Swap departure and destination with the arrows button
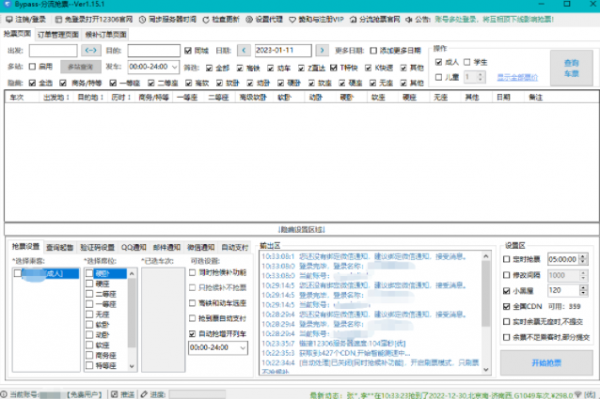Viewport: 600px width, 399px height. (x=91, y=50)
